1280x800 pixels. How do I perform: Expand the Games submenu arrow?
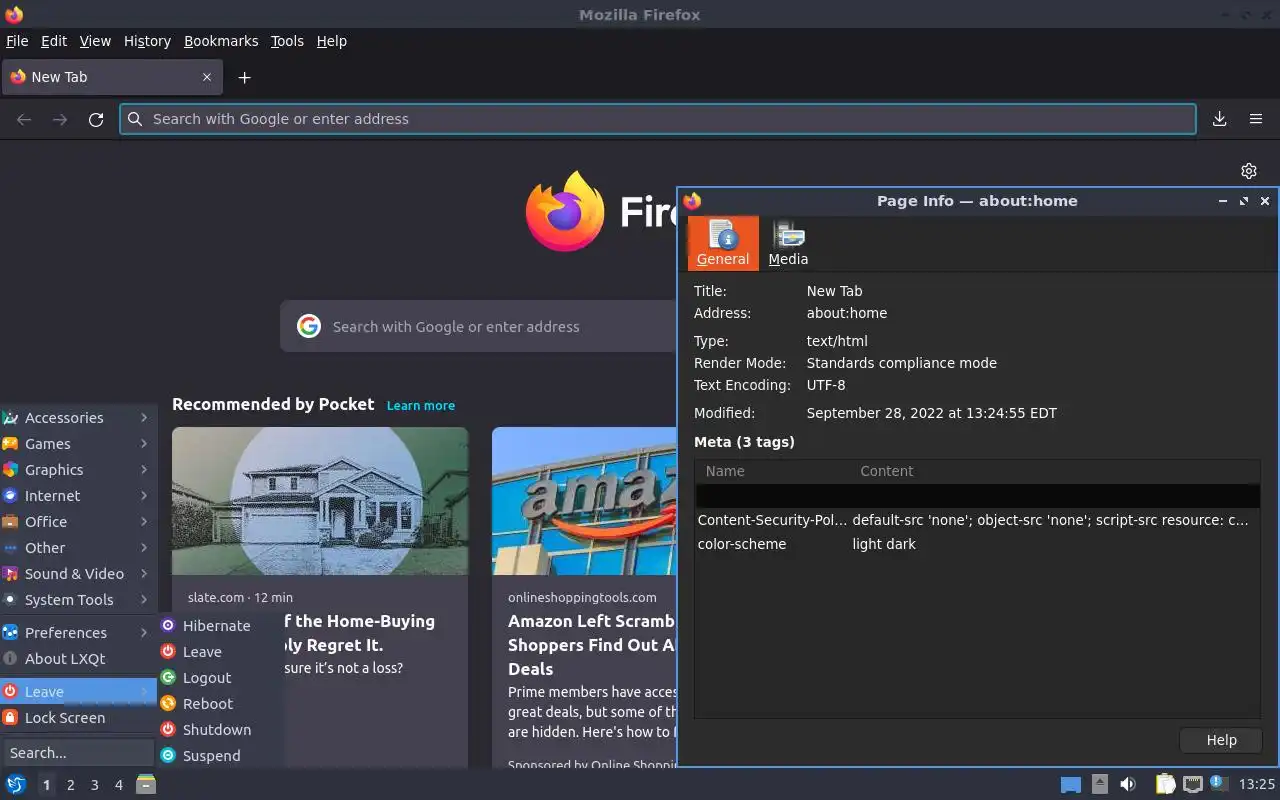tap(144, 444)
